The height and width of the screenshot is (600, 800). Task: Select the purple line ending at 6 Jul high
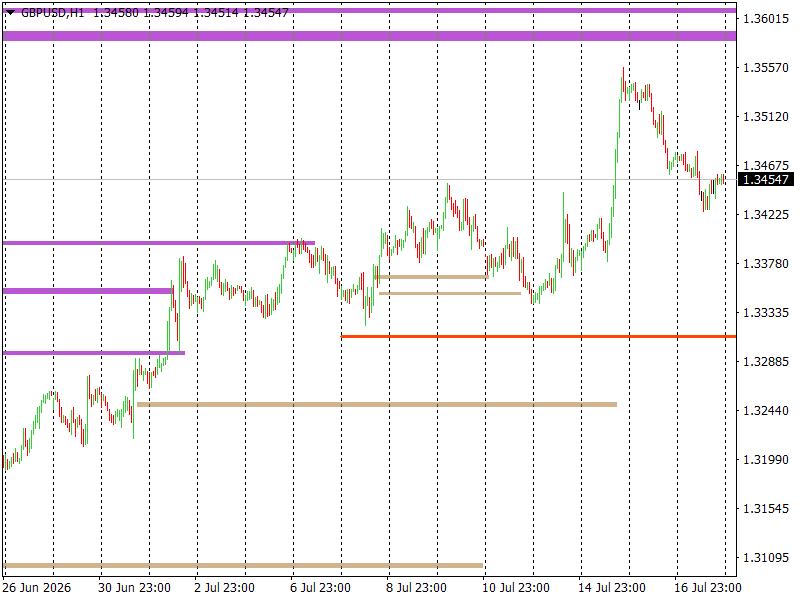(x=159, y=243)
